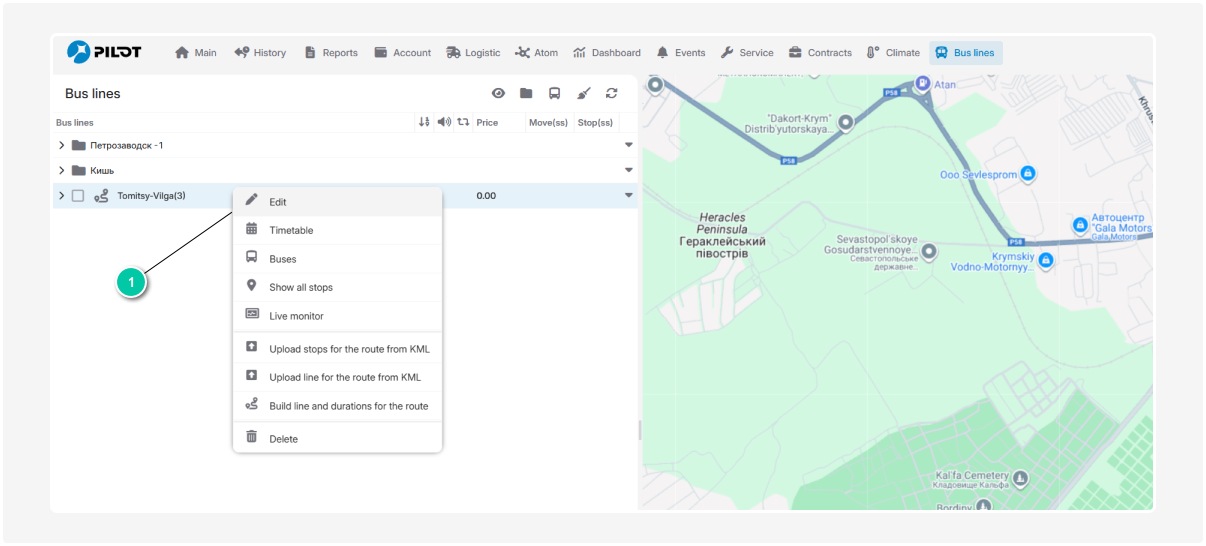
Task: Select Live monitor in the context menu
Action: click(x=296, y=316)
